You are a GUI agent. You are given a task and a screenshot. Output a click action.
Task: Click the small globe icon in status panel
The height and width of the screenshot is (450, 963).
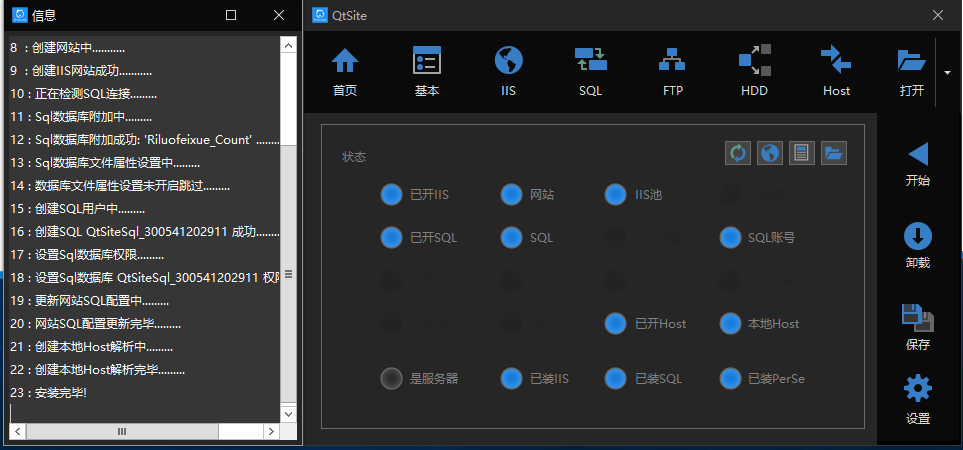point(769,153)
